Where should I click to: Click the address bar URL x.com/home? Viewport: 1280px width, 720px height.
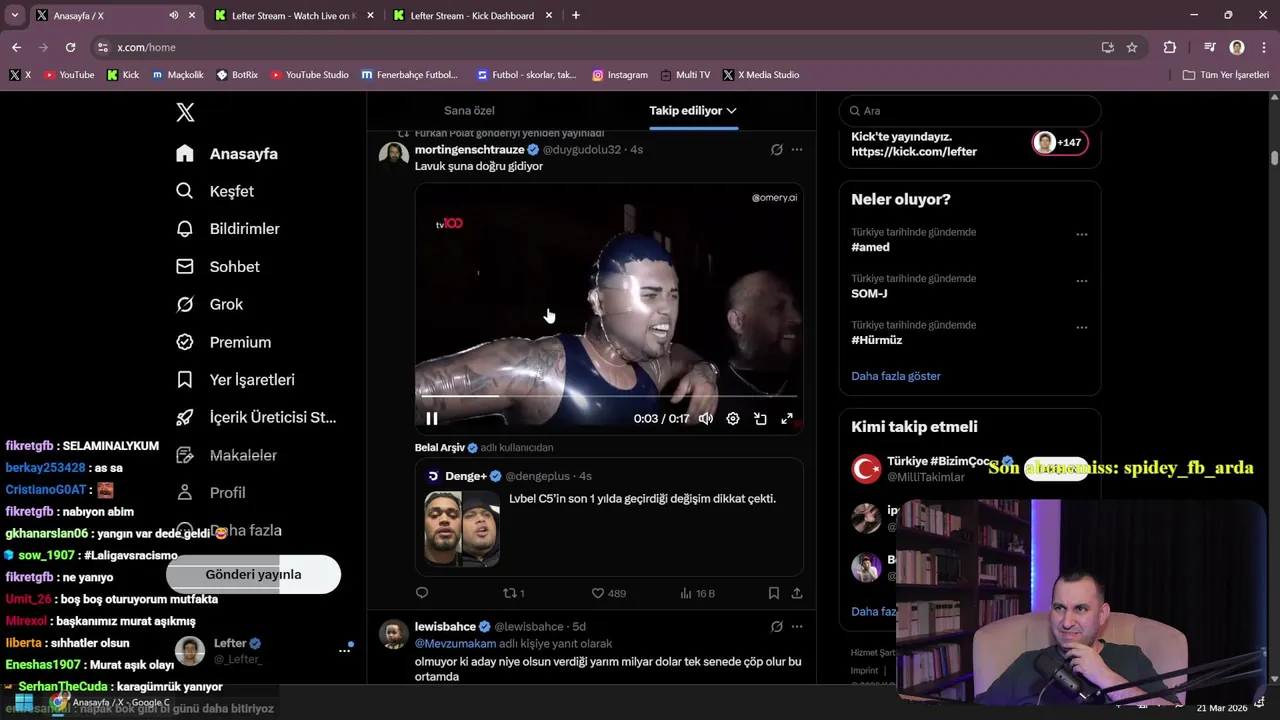click(x=146, y=47)
